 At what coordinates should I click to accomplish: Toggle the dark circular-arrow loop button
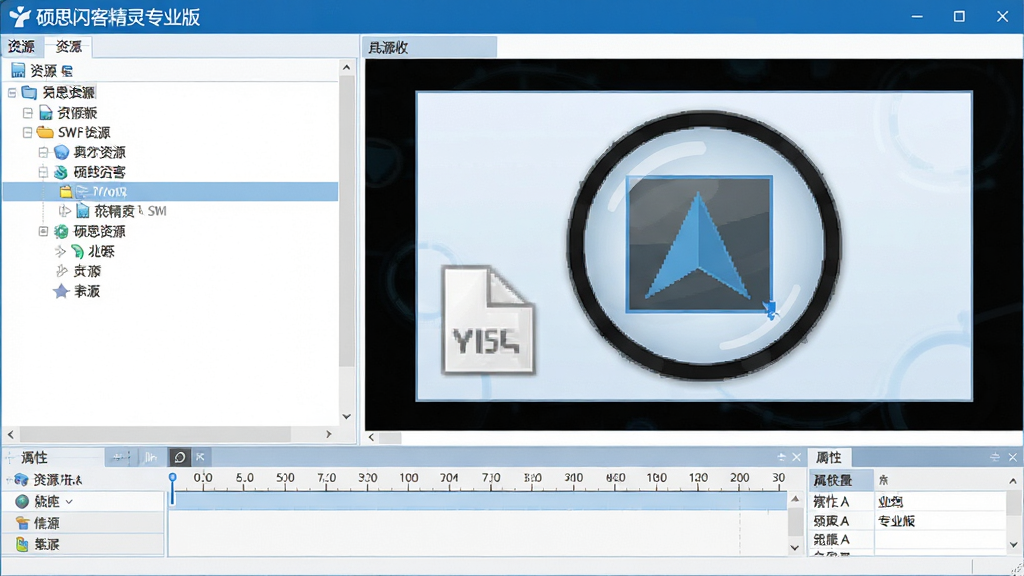180,457
